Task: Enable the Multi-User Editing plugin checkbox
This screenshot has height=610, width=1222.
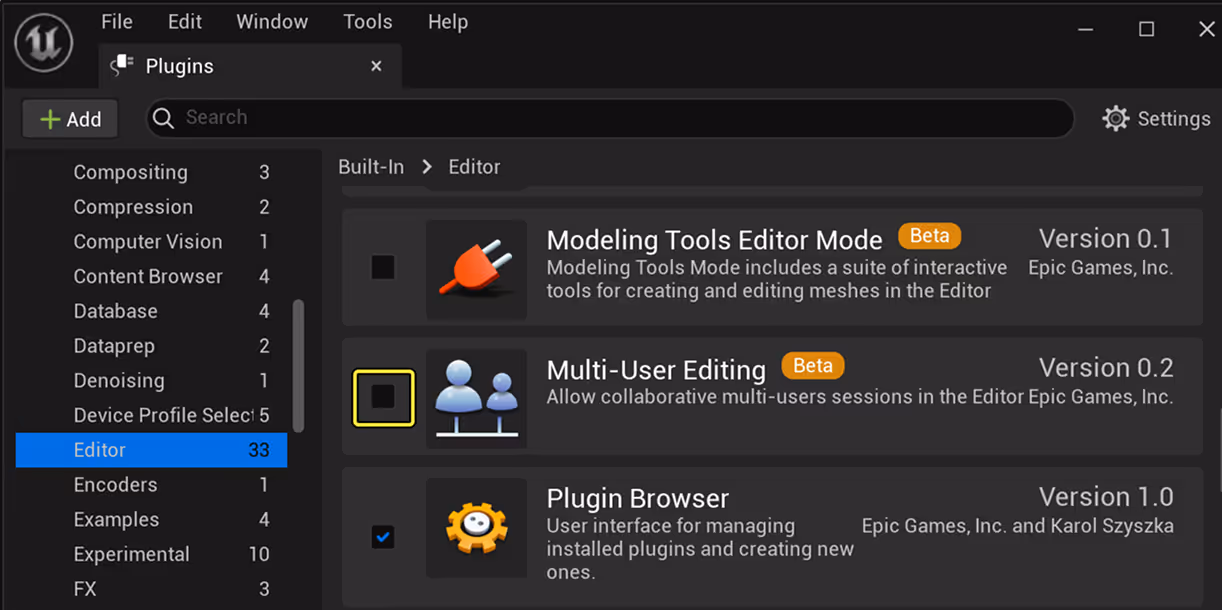Action: 383,397
